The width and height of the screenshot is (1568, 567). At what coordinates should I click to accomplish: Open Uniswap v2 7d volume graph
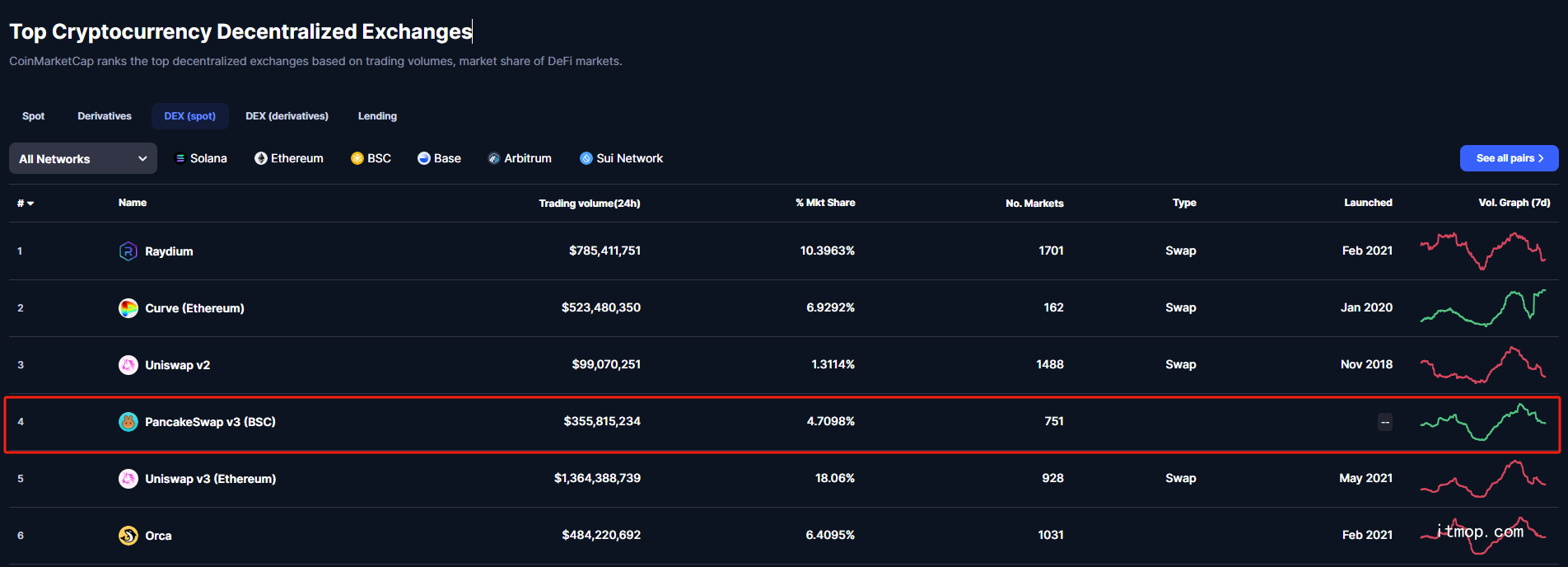coord(1483,364)
